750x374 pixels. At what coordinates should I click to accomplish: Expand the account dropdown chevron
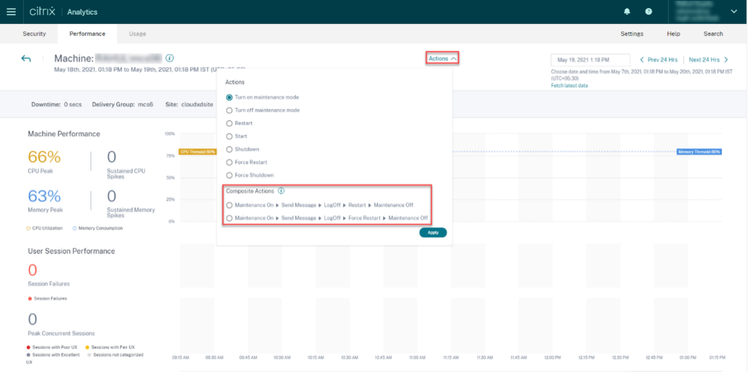coord(734,11)
